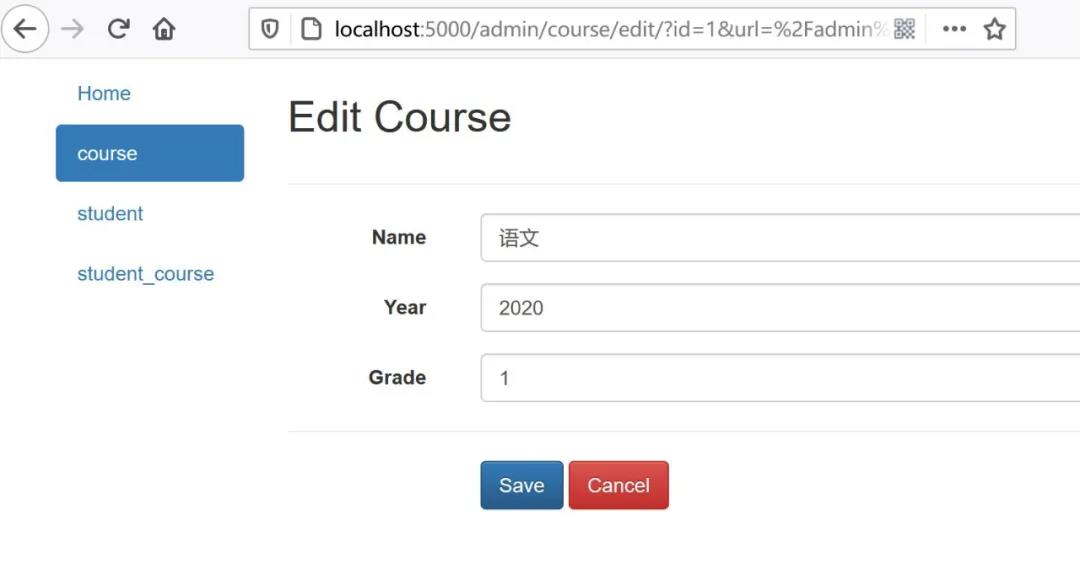This screenshot has height=564, width=1080.
Task: Go to the browser home page
Action: (x=164, y=29)
